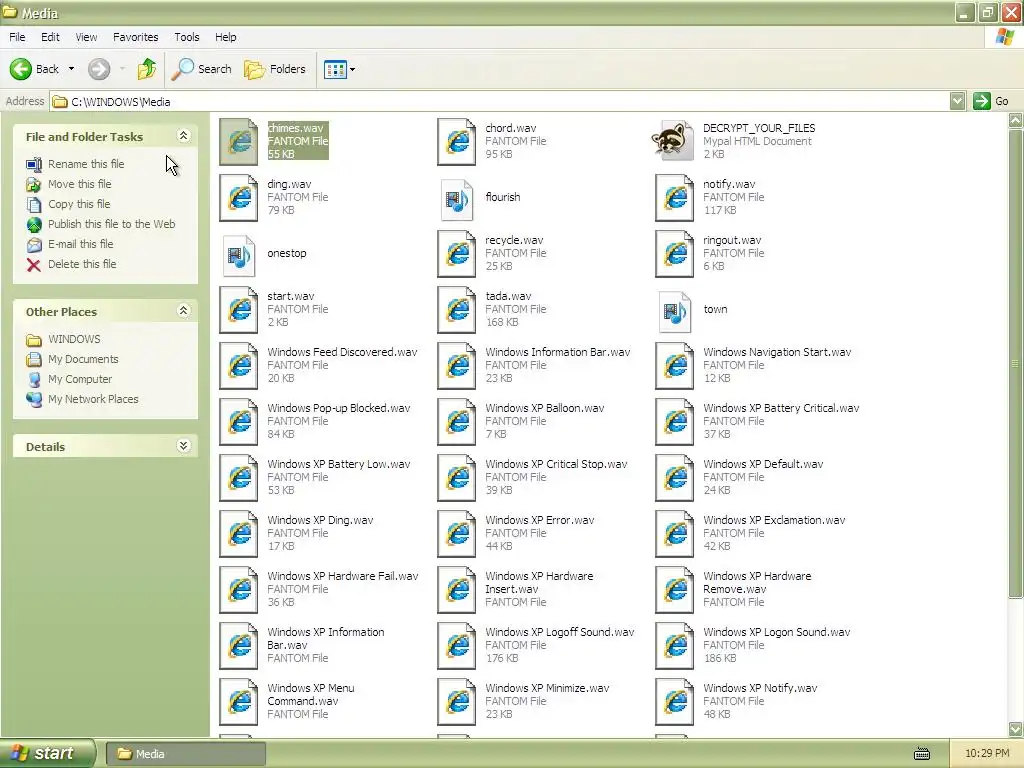Go to WINDOWS folder in Other Places

pyautogui.click(x=74, y=340)
